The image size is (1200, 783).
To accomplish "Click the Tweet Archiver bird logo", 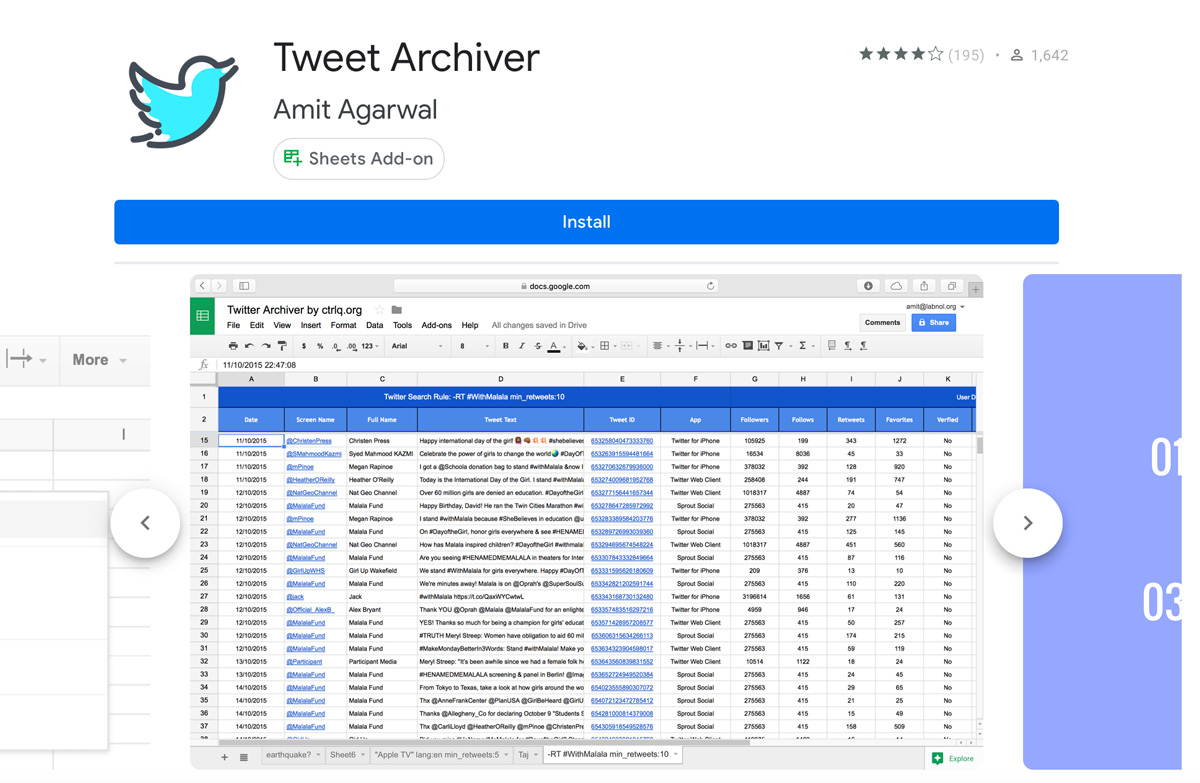I will (x=184, y=102).
